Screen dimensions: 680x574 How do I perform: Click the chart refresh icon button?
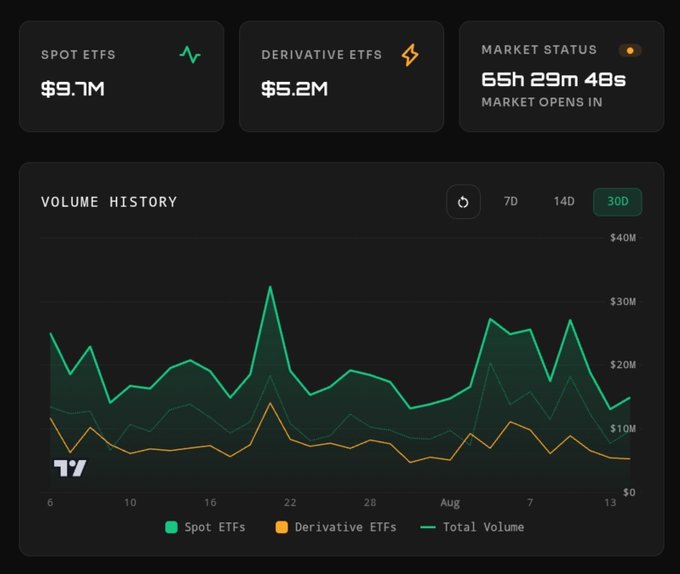[x=463, y=202]
